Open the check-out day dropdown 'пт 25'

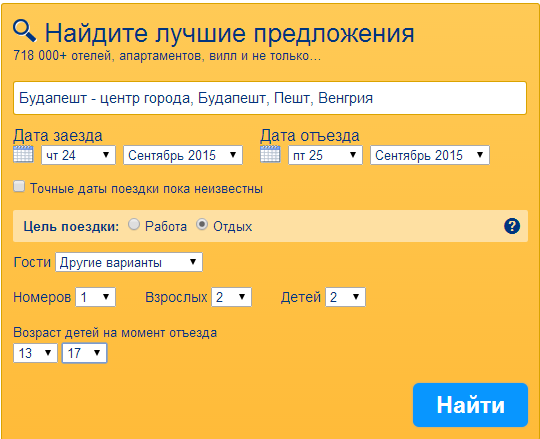[325, 155]
